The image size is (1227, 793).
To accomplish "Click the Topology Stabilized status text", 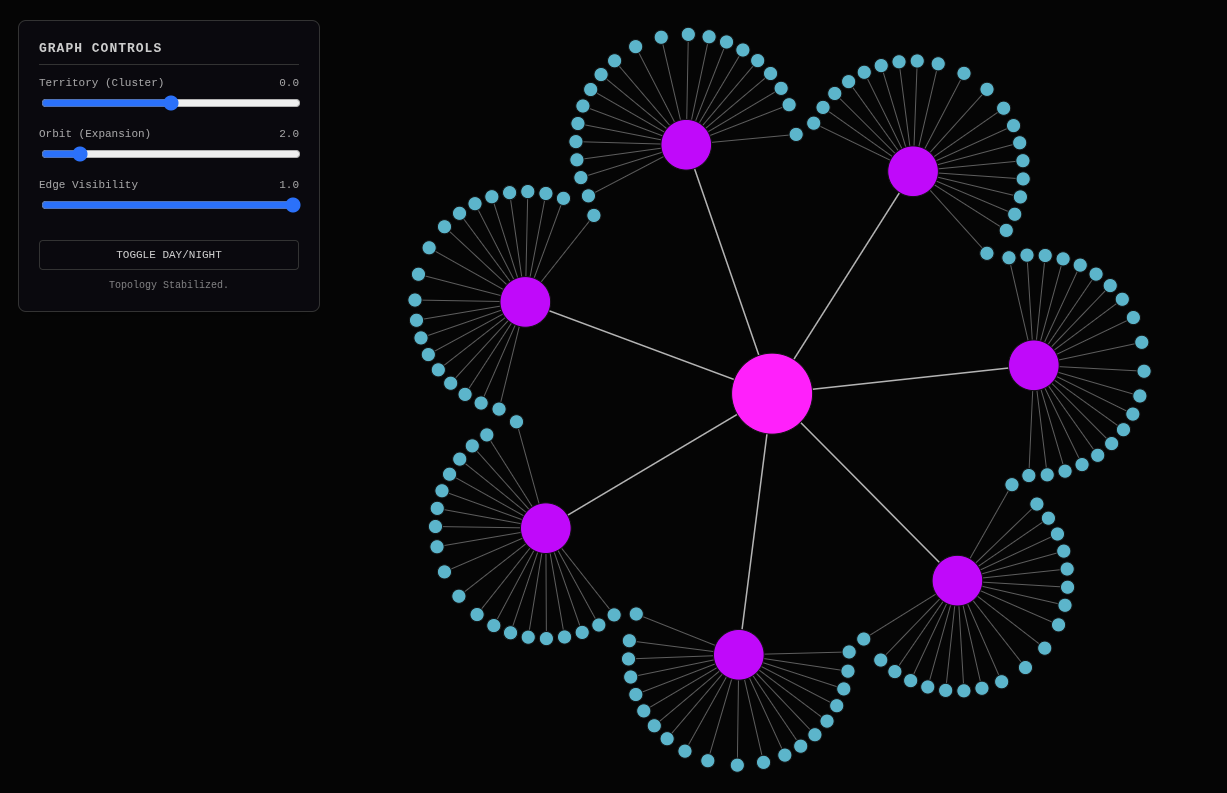I will click(168, 285).
